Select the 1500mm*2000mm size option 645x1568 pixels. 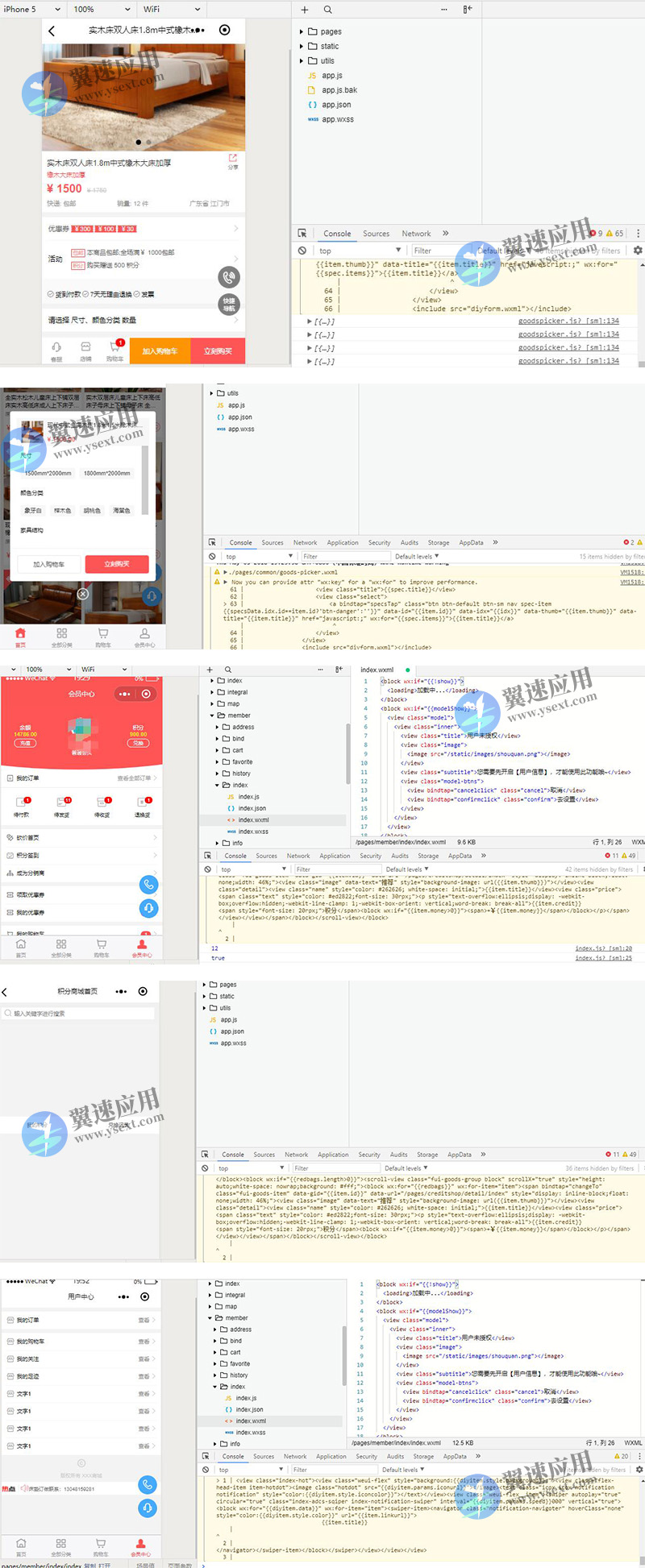48,473
